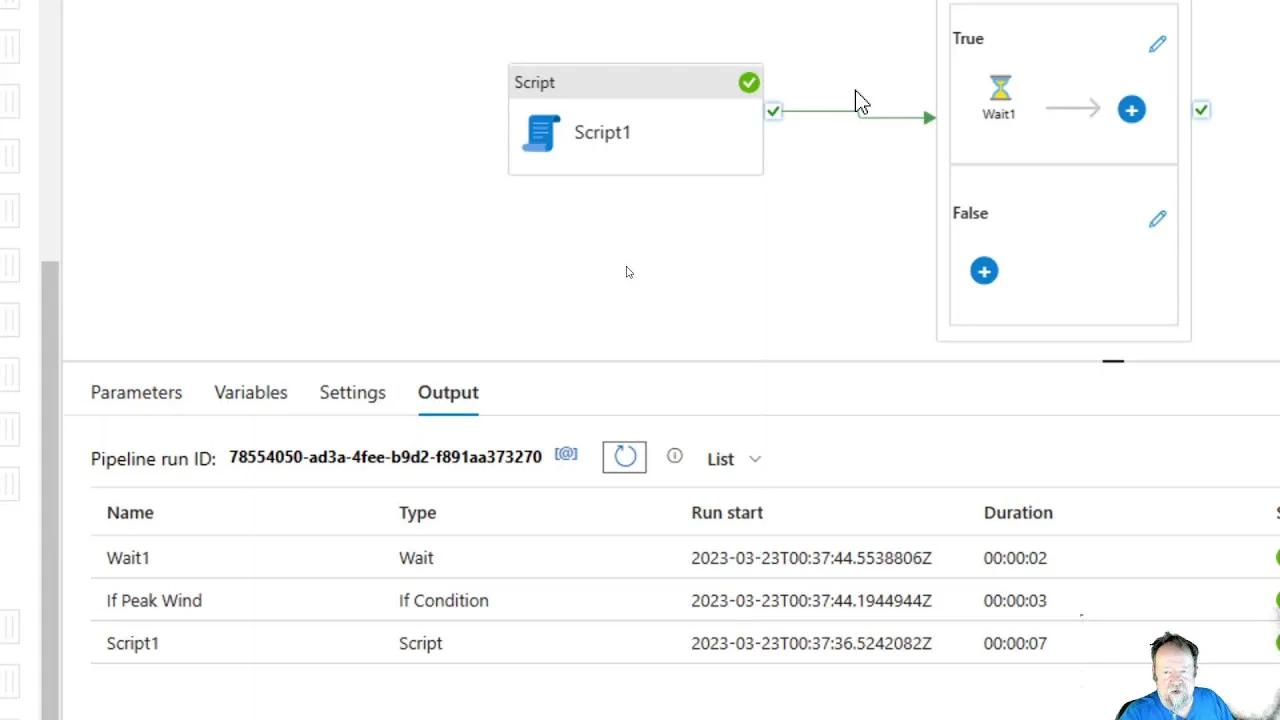Open the Settings tab
Image resolution: width=1280 pixels, height=720 pixels.
[353, 393]
